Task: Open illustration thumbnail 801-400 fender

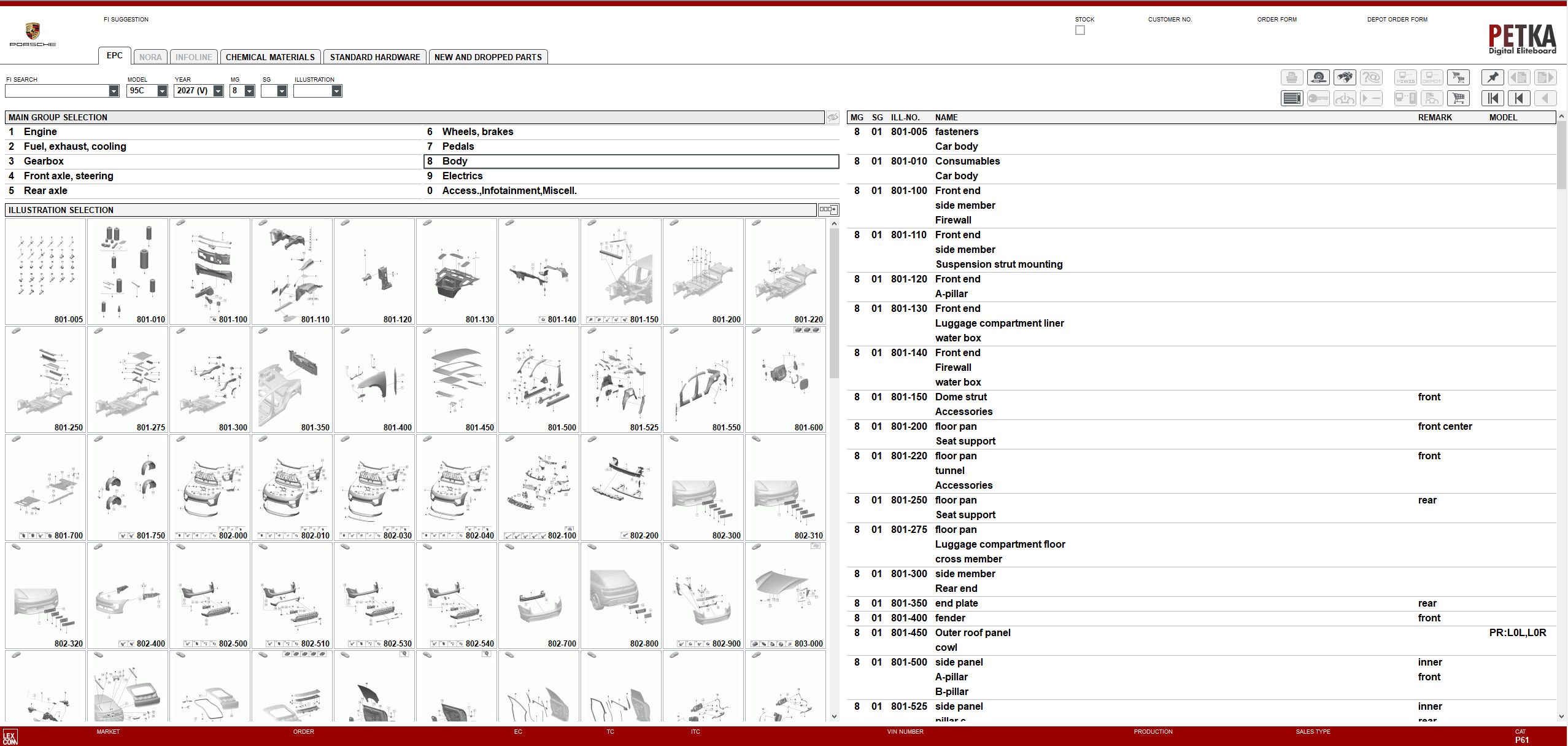Action: [374, 379]
